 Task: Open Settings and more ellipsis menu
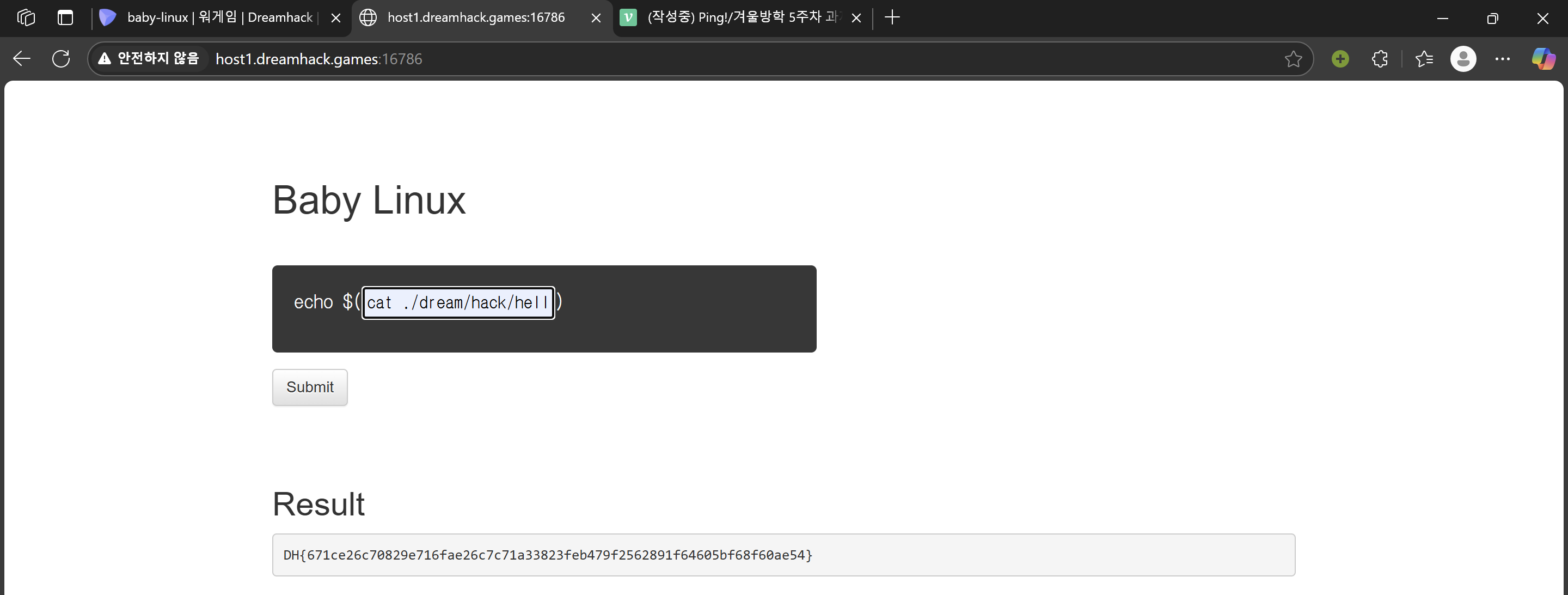coord(1502,58)
